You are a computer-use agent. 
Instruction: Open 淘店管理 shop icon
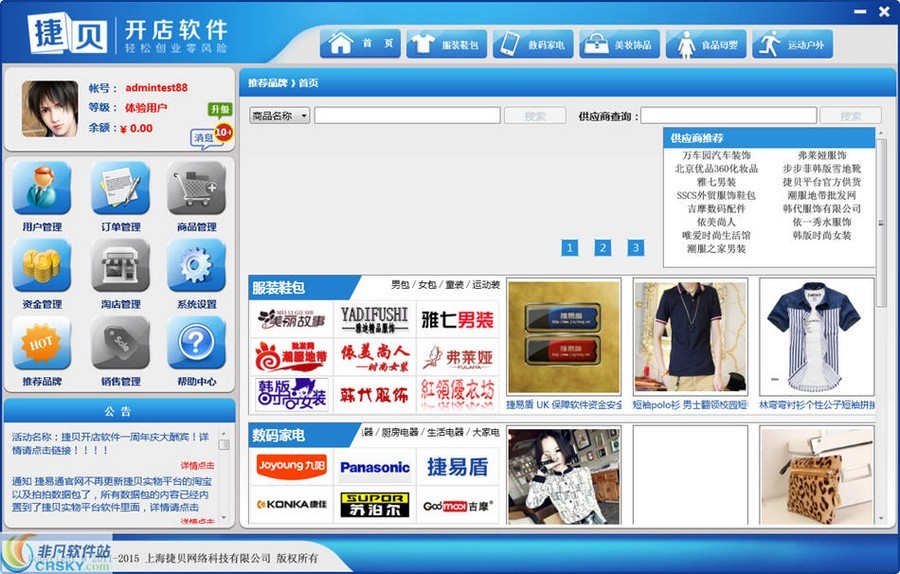click(x=121, y=266)
